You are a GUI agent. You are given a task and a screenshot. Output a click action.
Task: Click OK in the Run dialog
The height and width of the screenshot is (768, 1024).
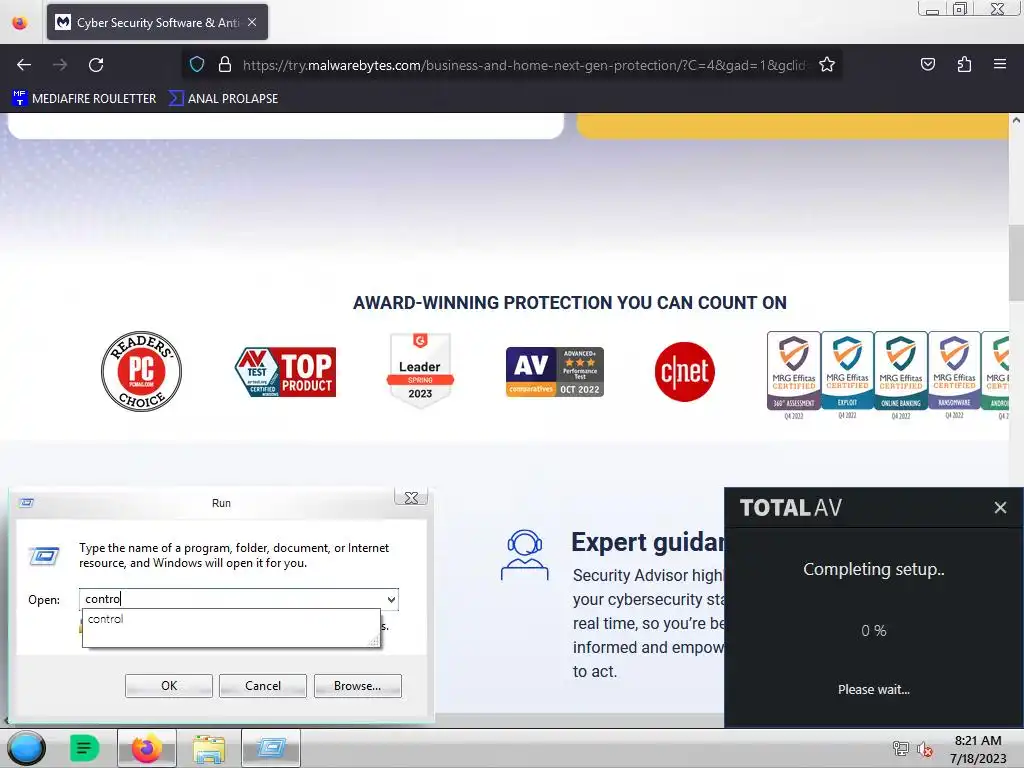168,686
